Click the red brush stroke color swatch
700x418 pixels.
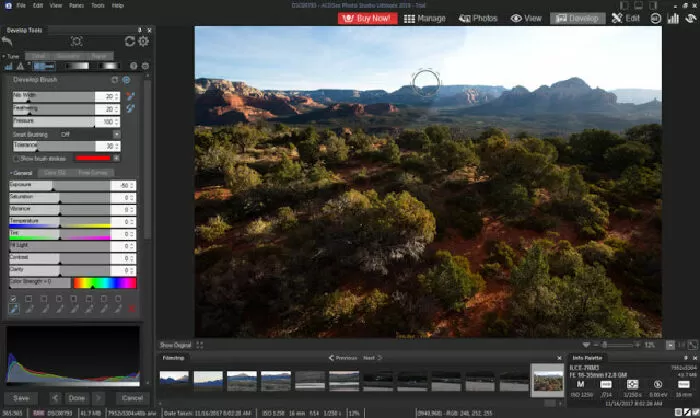[93, 158]
